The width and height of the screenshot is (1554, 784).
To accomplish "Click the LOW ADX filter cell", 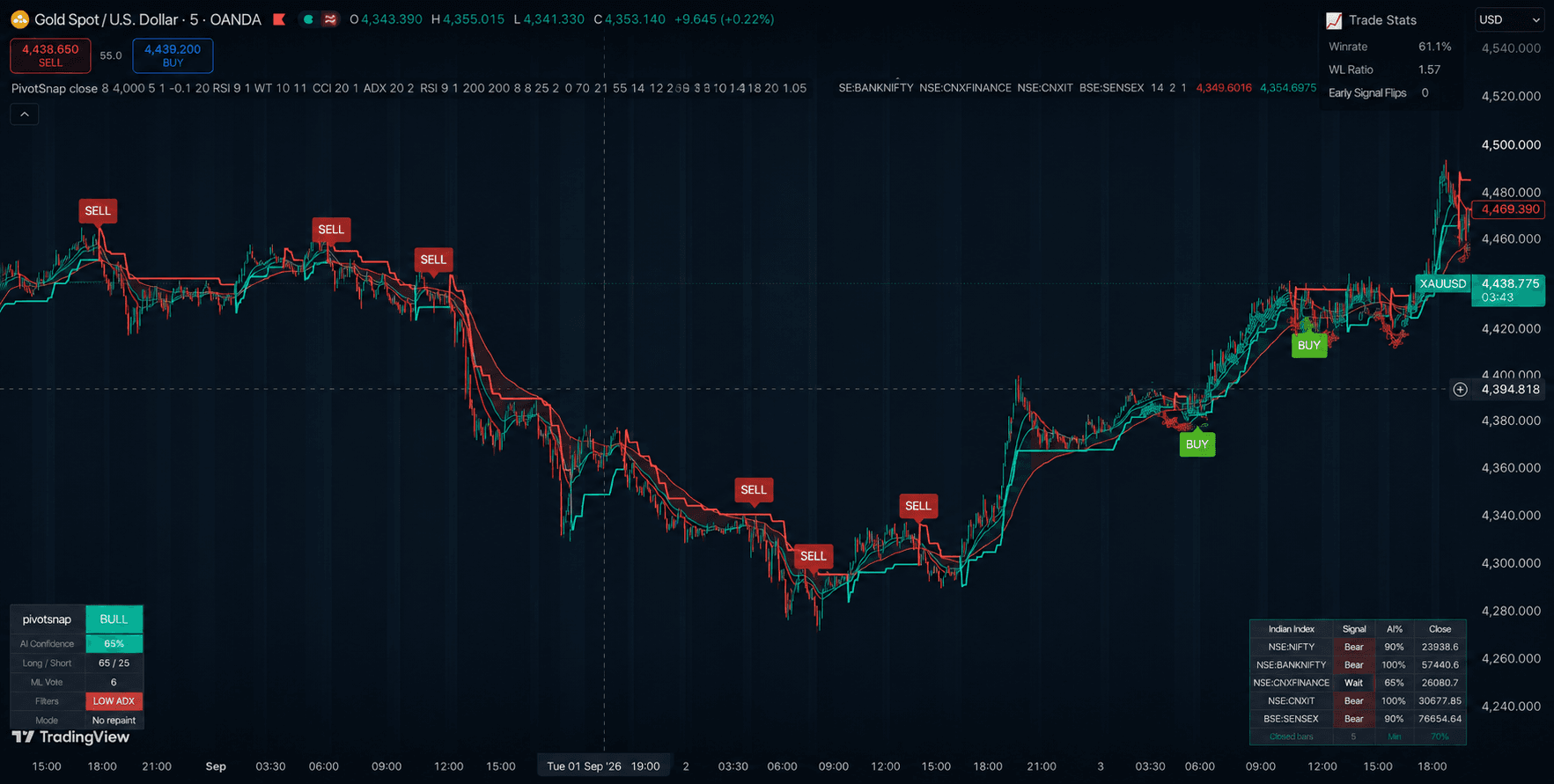I will tap(114, 701).
